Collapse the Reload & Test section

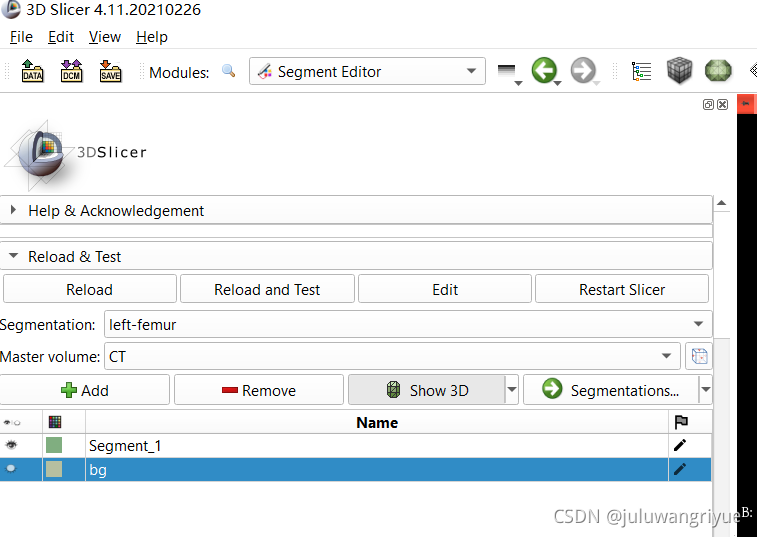coord(356,256)
